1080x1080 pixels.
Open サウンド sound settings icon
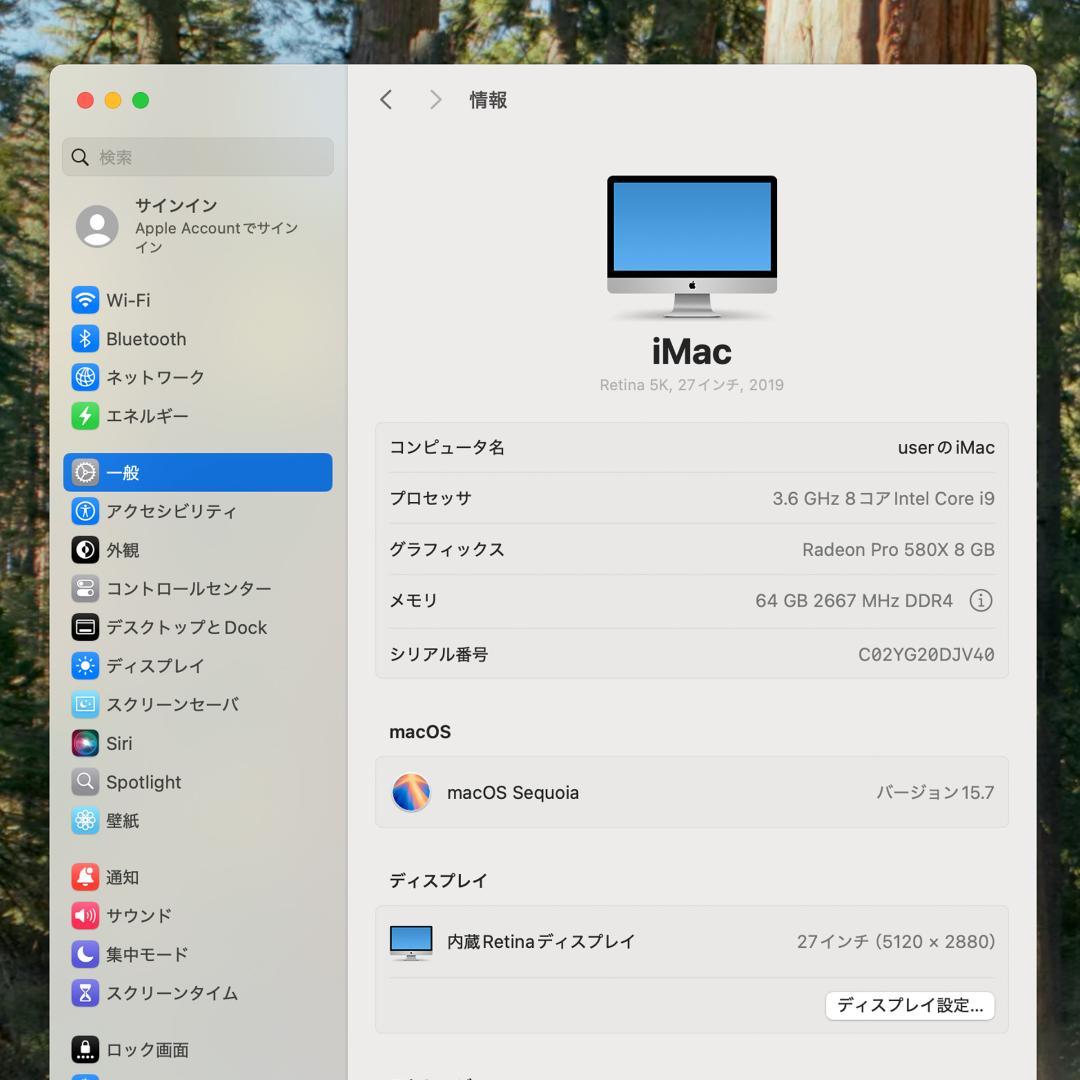[x=85, y=915]
